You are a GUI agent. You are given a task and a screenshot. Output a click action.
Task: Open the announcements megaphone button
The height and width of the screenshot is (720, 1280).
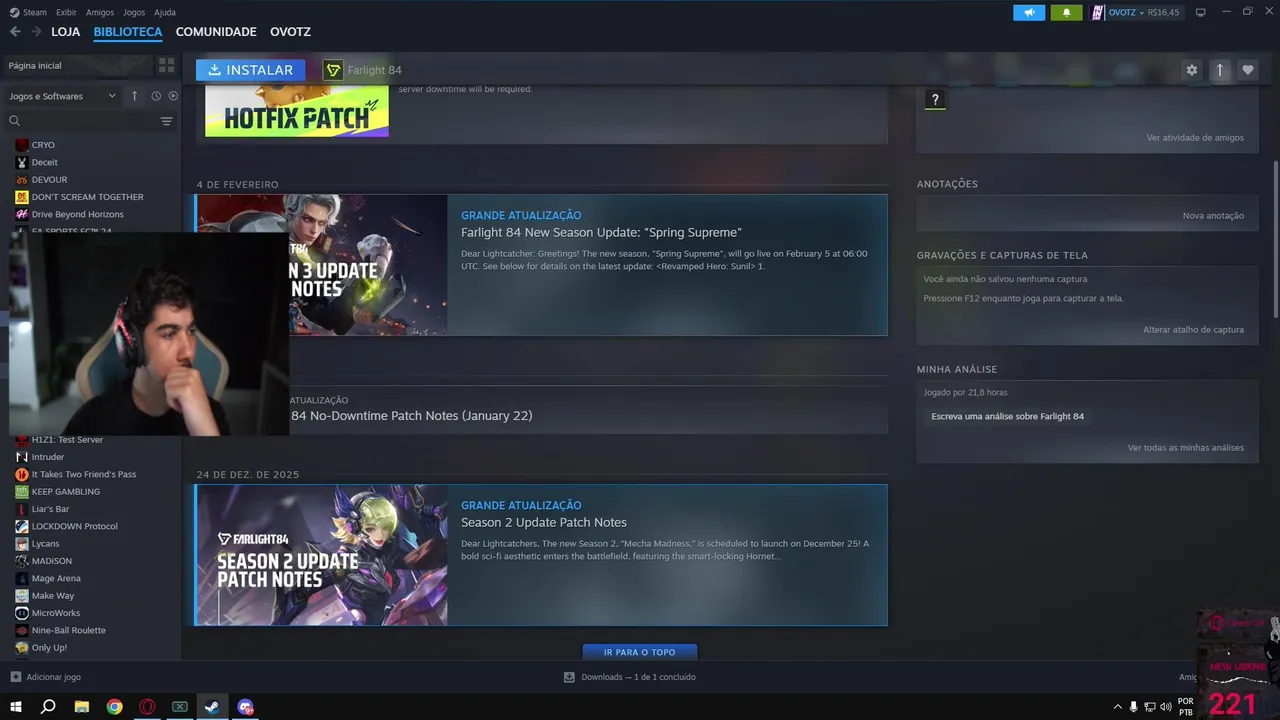point(1029,13)
